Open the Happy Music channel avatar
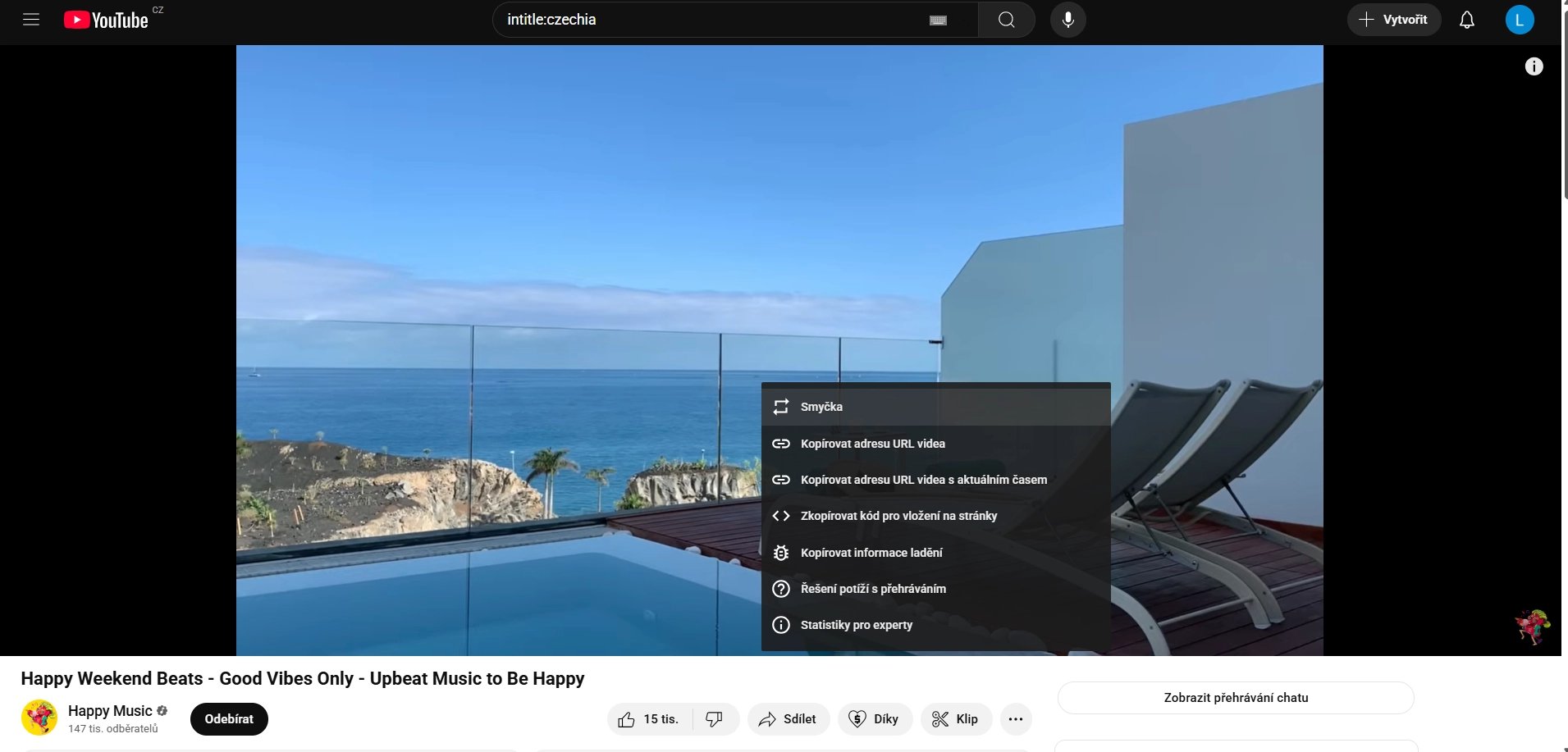 click(x=39, y=718)
